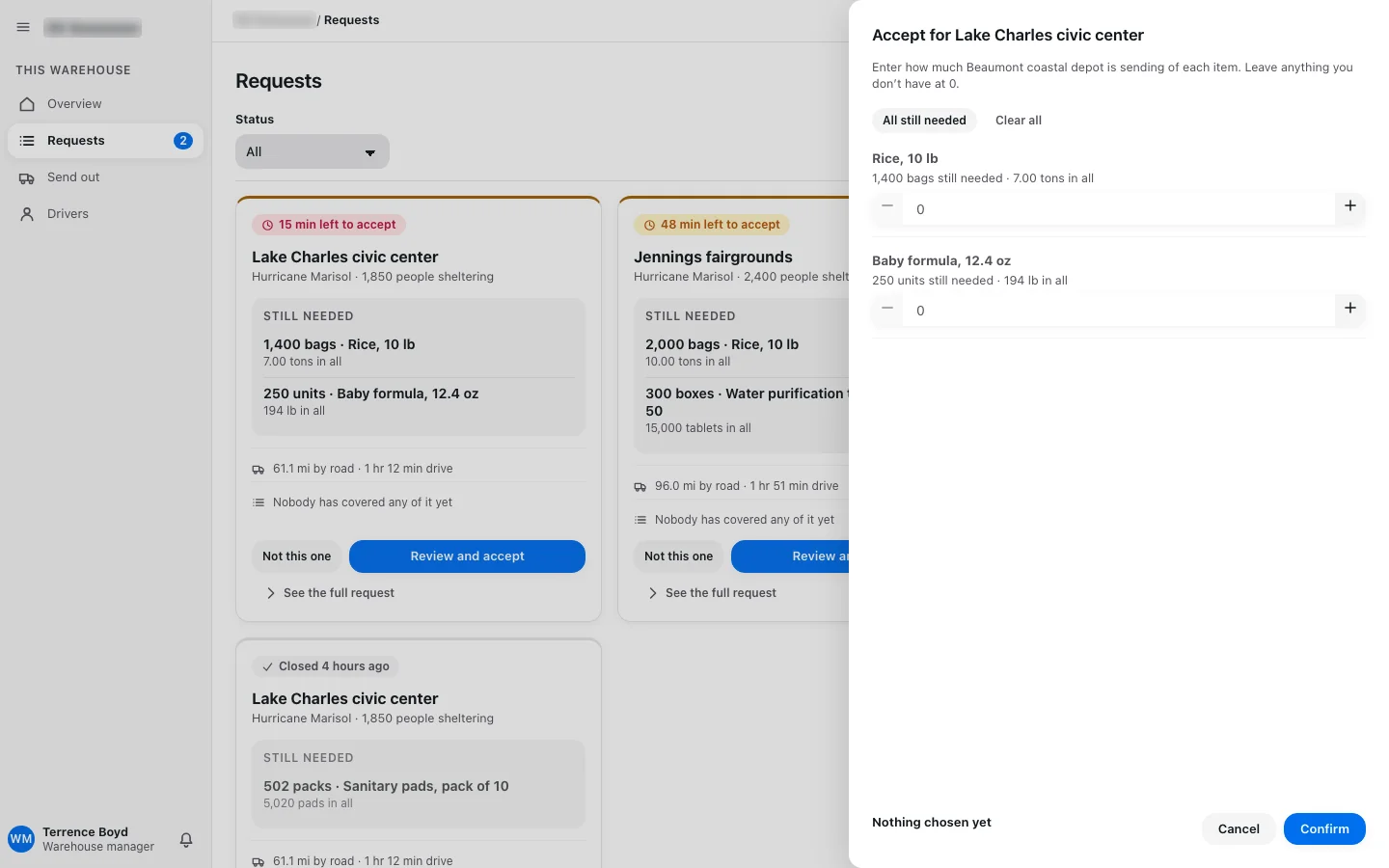Decrease Baby formula quantity

tap(887, 309)
